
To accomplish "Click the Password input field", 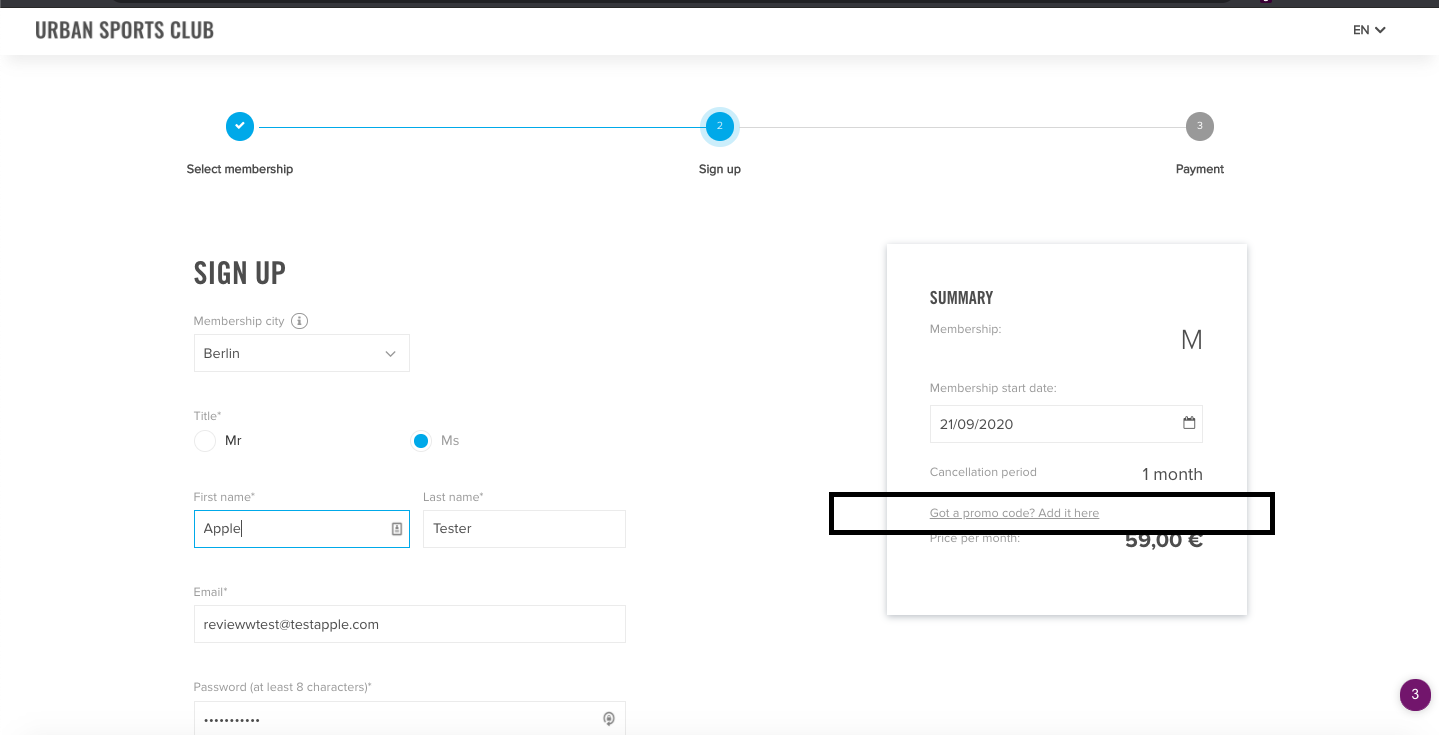I will tap(410, 719).
